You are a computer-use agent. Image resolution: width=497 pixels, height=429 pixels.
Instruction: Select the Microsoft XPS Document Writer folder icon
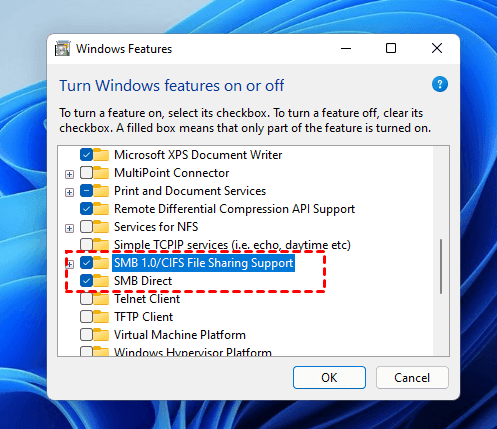pos(101,155)
